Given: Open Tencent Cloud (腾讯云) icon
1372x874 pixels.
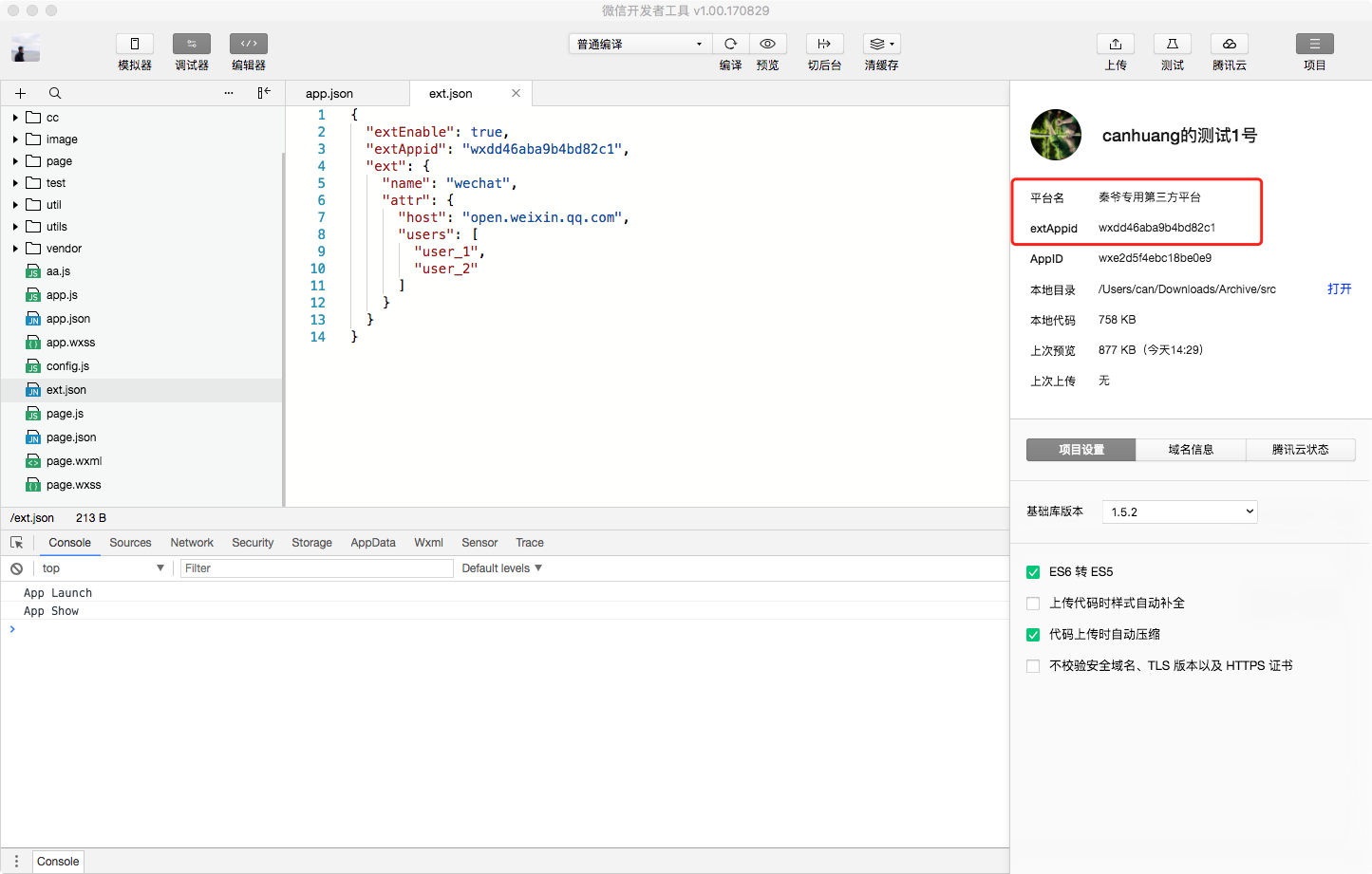Looking at the screenshot, I should click(x=1229, y=44).
